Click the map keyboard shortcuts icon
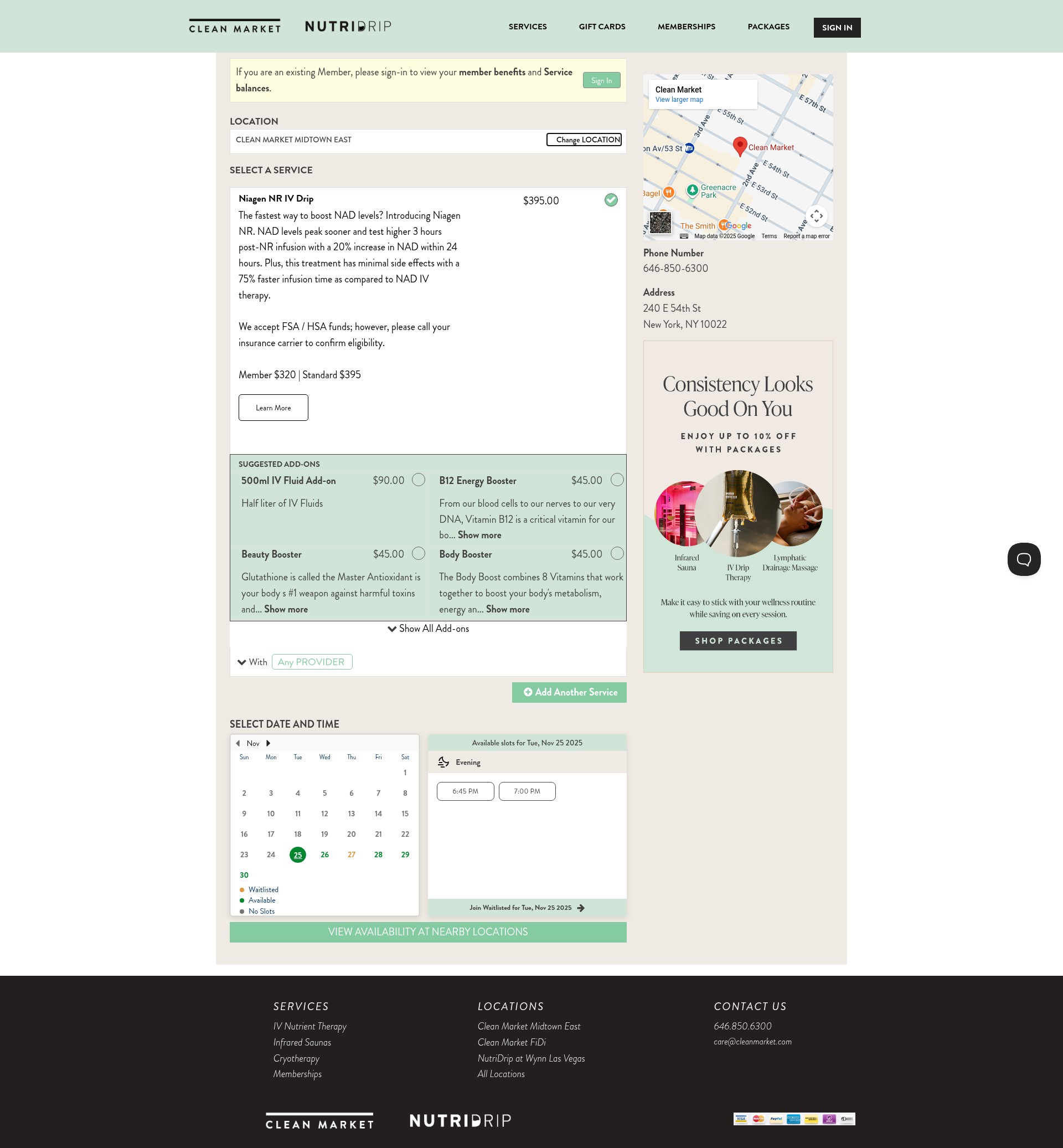1063x1148 pixels. (x=683, y=236)
